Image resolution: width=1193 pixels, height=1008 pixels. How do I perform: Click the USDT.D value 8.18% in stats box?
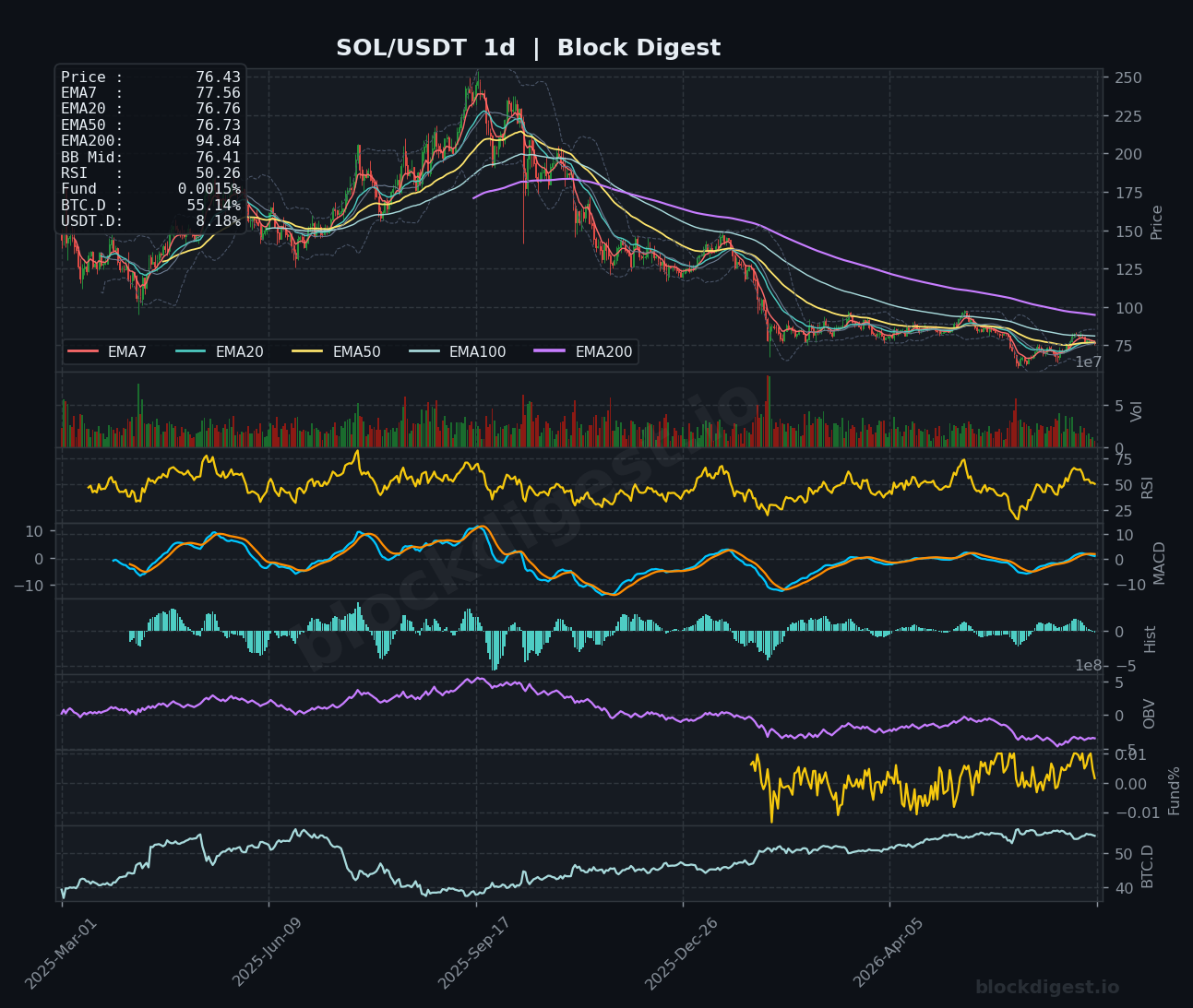pos(218,220)
